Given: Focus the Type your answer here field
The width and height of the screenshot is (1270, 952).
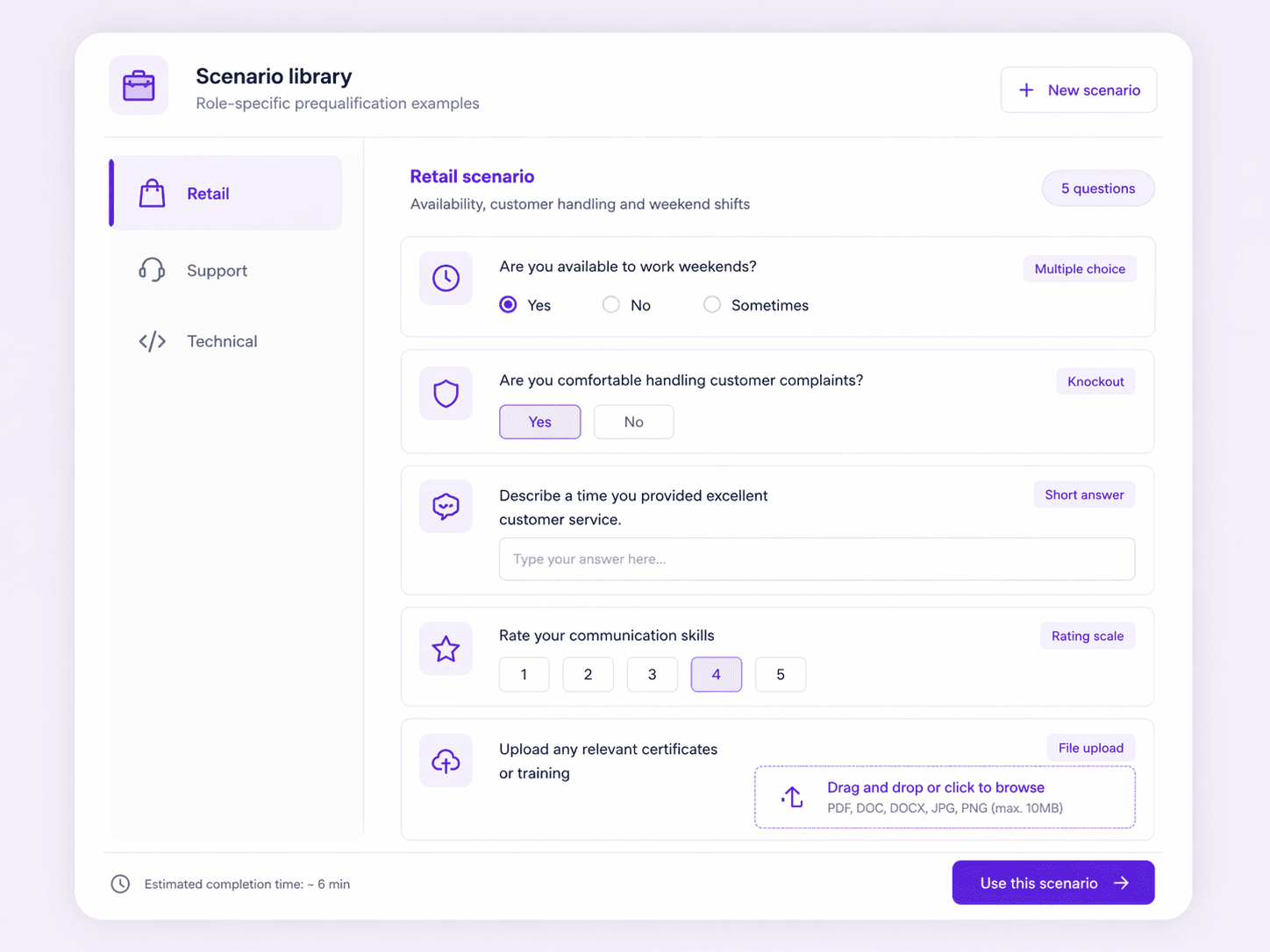Looking at the screenshot, I should [x=817, y=559].
